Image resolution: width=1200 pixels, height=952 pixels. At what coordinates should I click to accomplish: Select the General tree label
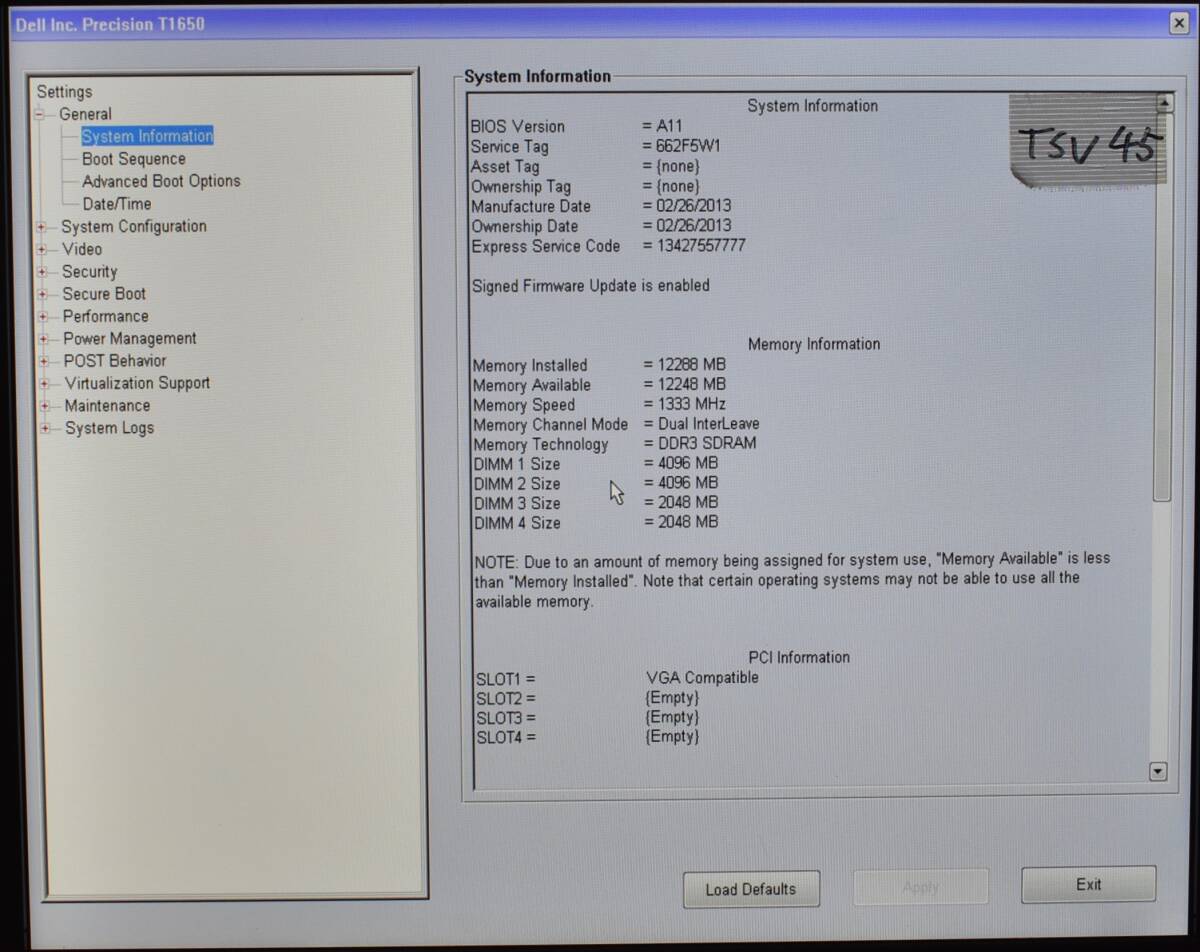(x=85, y=114)
